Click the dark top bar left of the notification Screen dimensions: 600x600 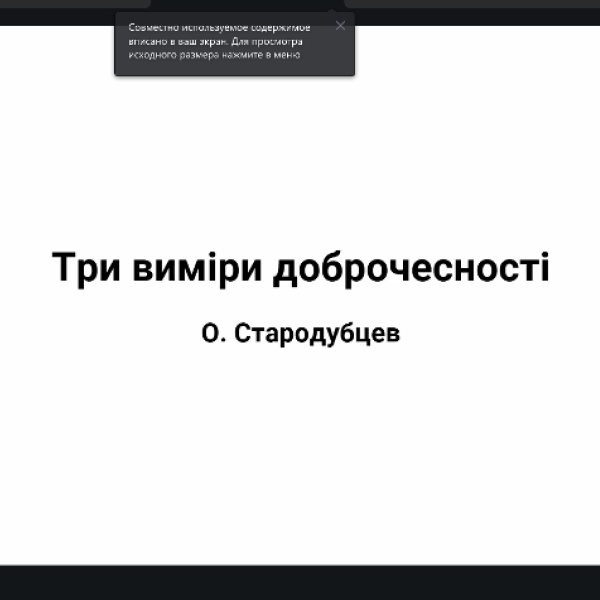tap(55, 12)
